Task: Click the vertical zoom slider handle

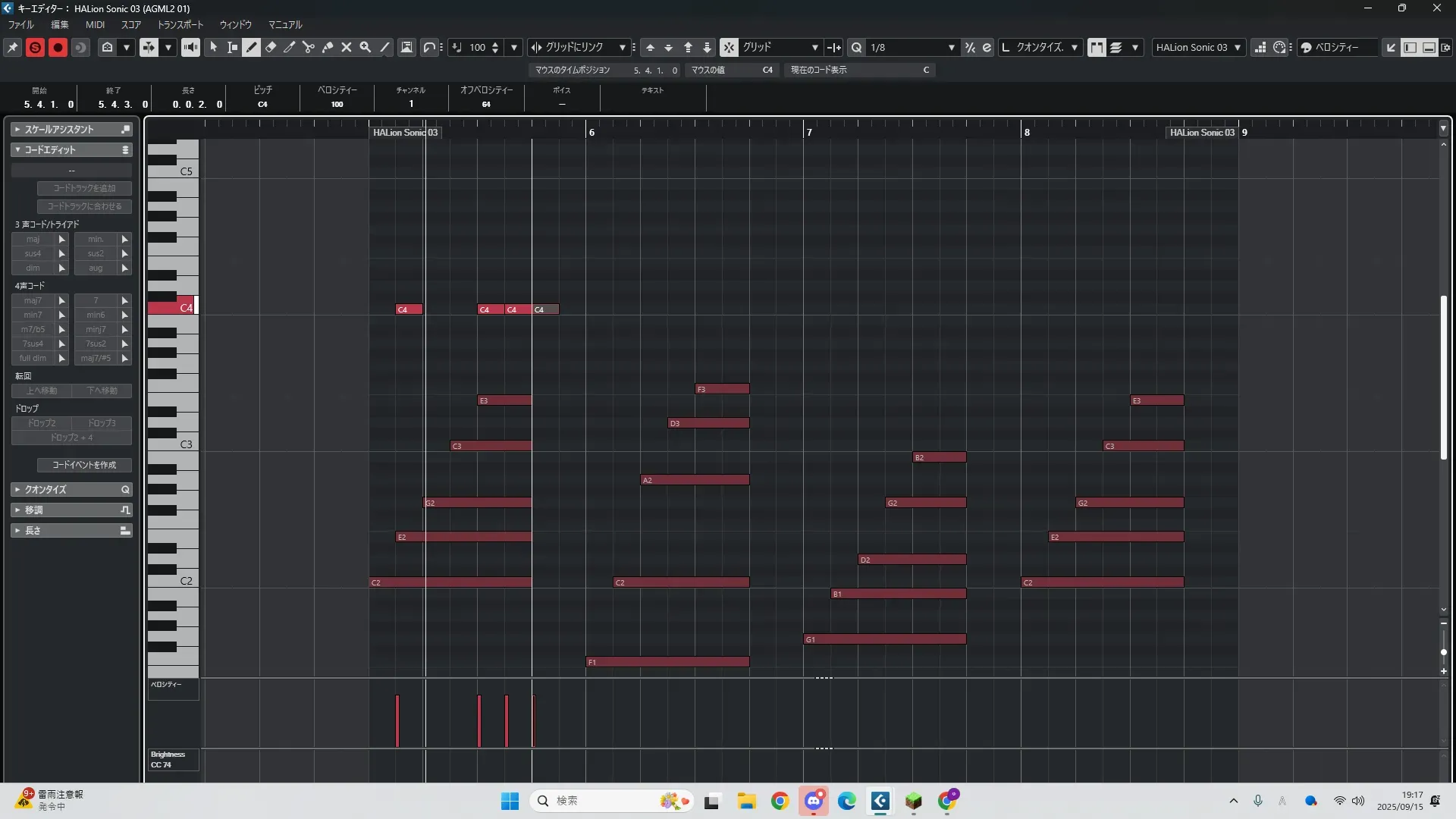Action: (x=1443, y=652)
